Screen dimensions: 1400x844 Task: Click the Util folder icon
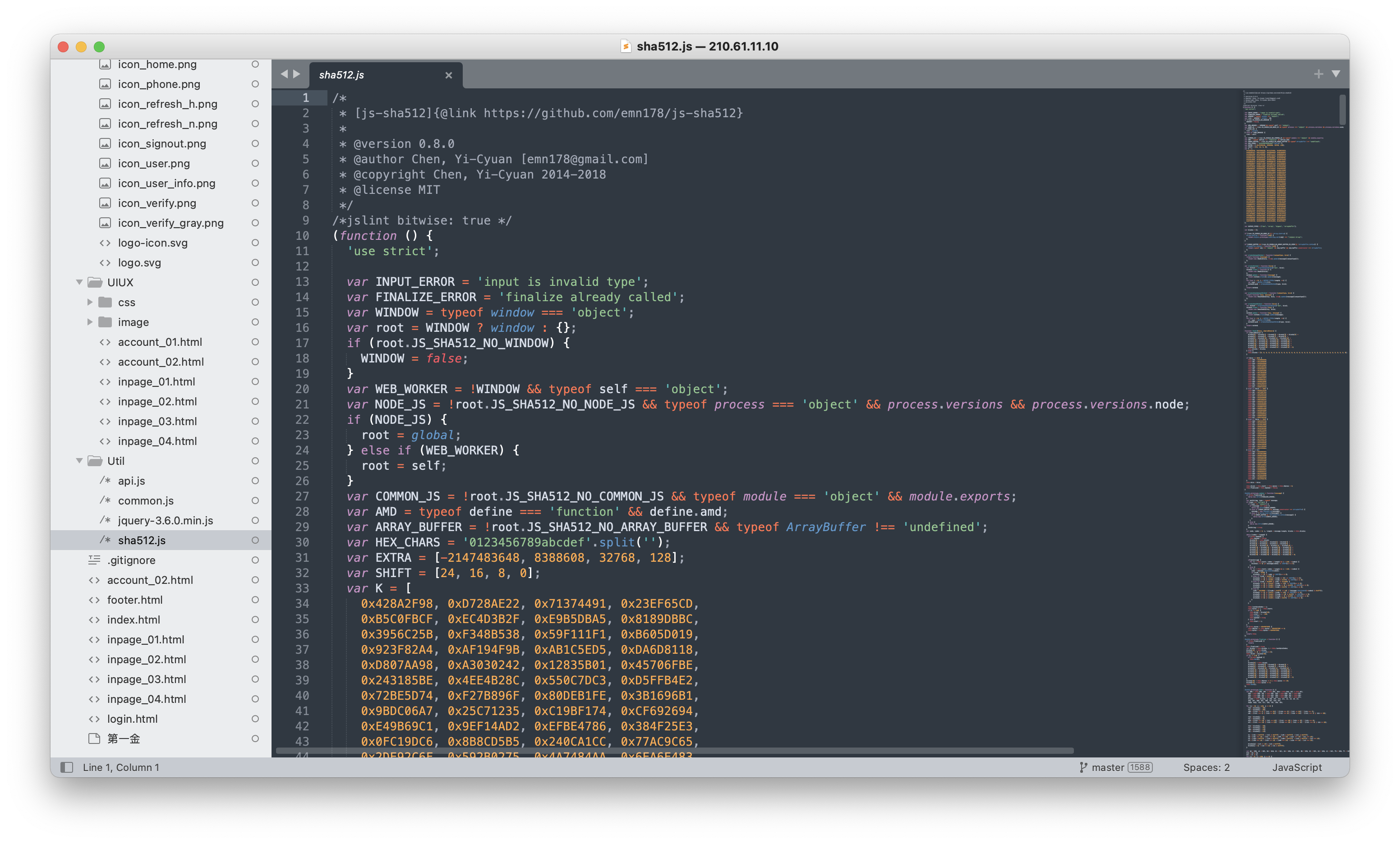[x=95, y=461]
